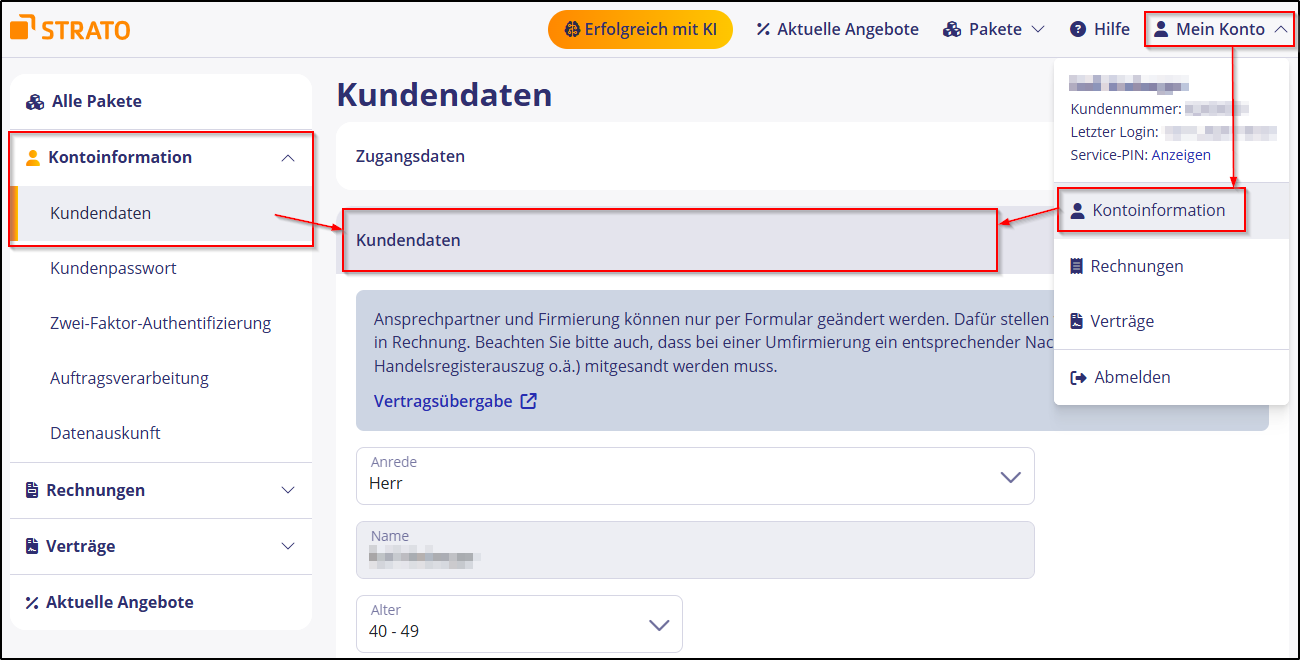
Task: Collapse the Kontoinformation sidebar section
Action: point(288,157)
